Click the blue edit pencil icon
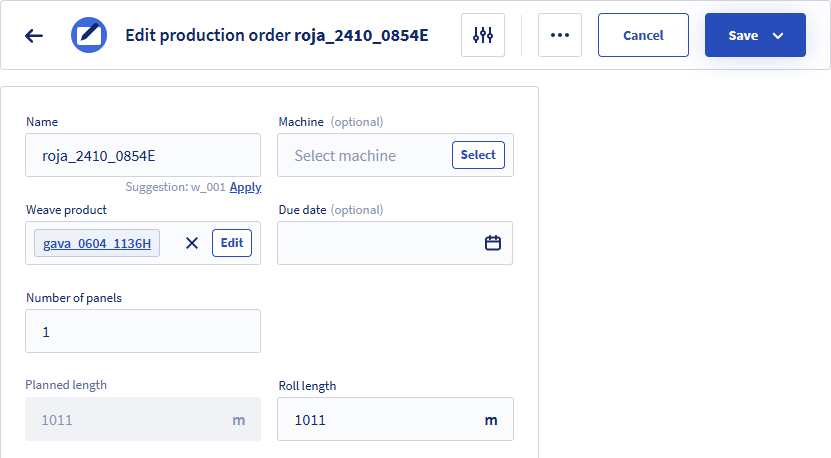Image resolution: width=831 pixels, height=458 pixels. (x=89, y=35)
